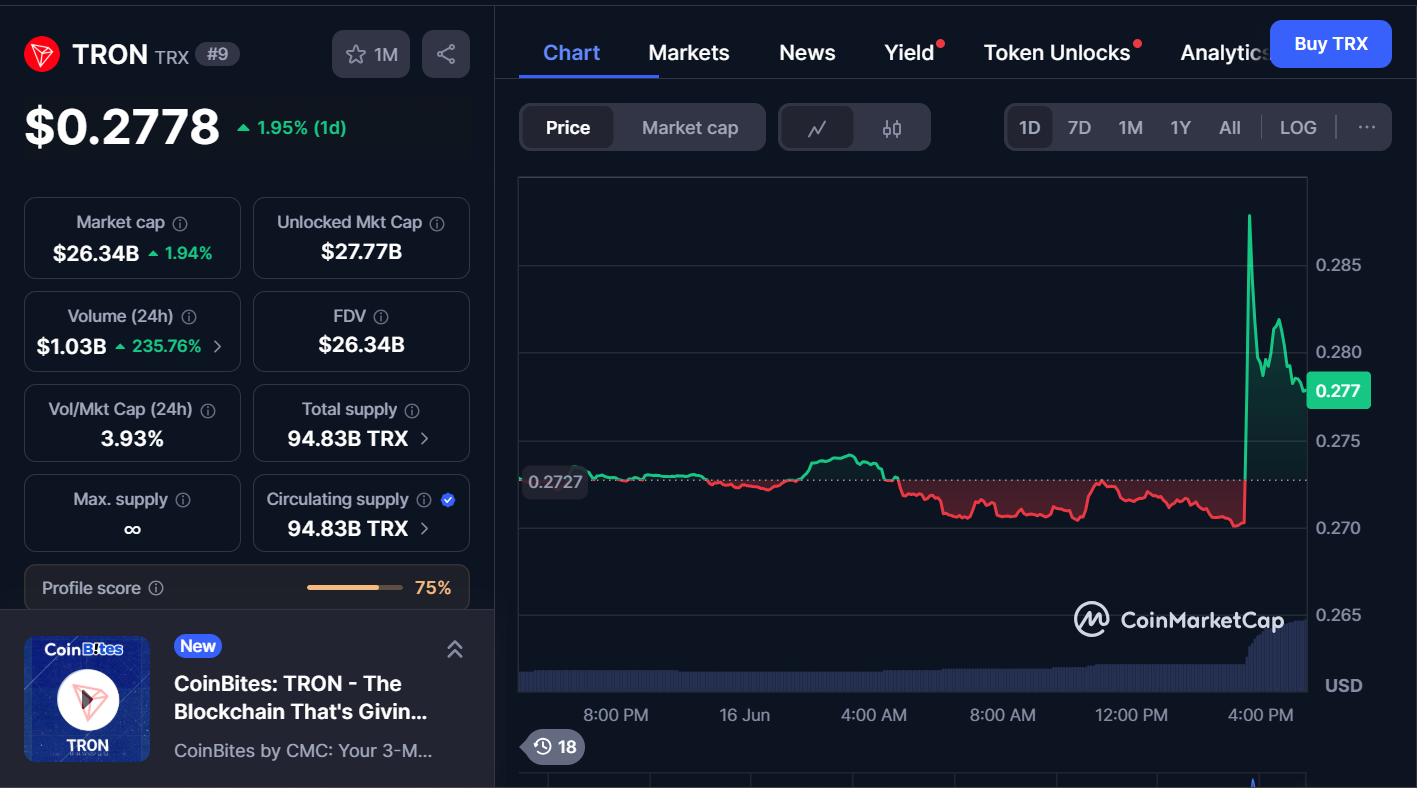Click the 3.93% Vol/Mkt Cap value
Image resolution: width=1417 pixels, height=788 pixels.
point(132,439)
